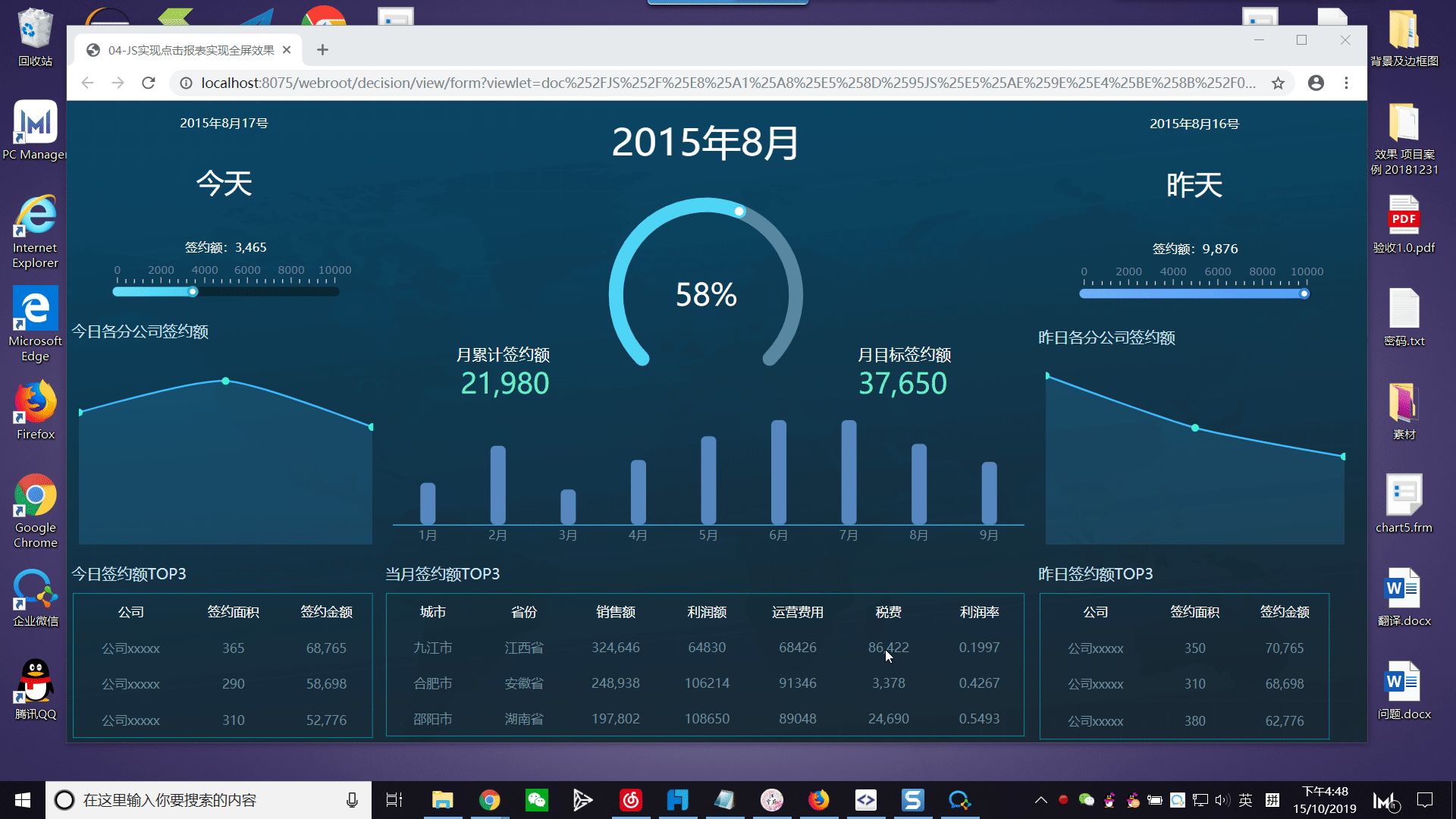Click today's signing amount slider handle
Viewport: 1456px width, 819px height.
coord(193,292)
